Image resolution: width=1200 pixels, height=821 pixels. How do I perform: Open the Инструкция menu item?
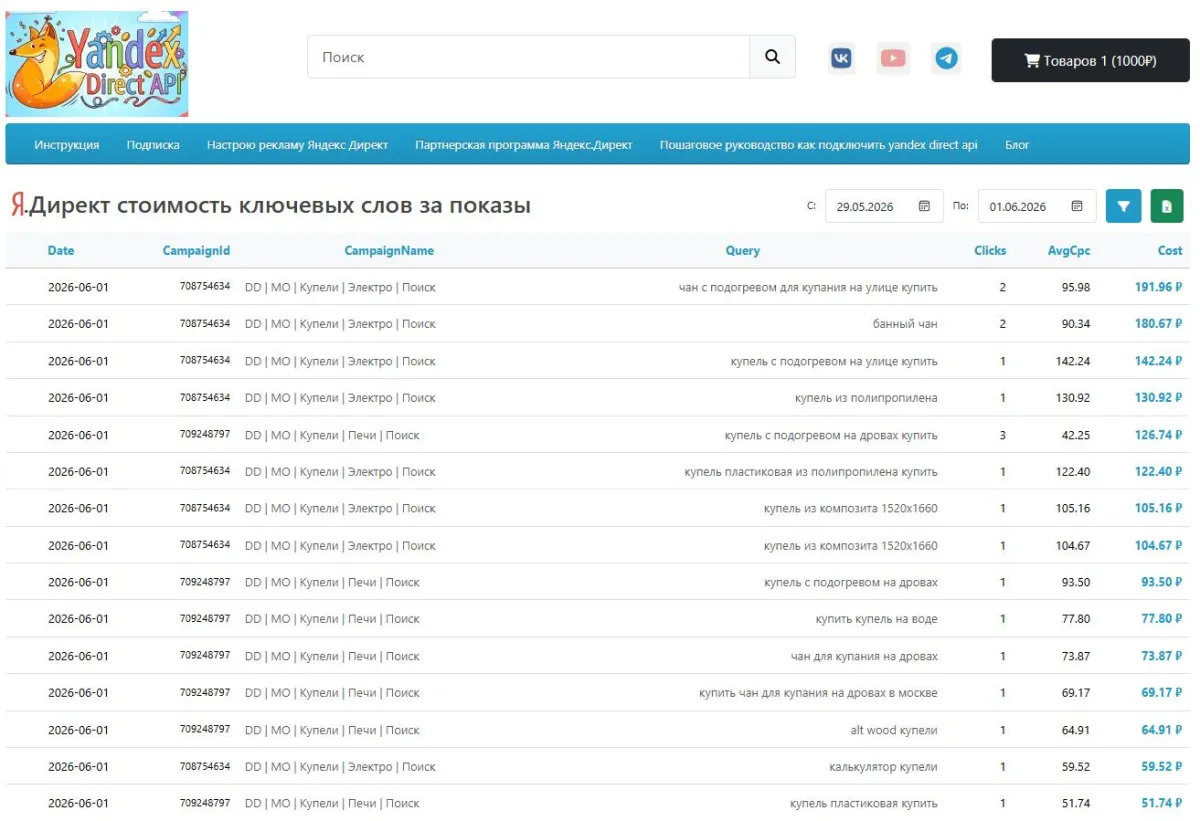[x=67, y=145]
